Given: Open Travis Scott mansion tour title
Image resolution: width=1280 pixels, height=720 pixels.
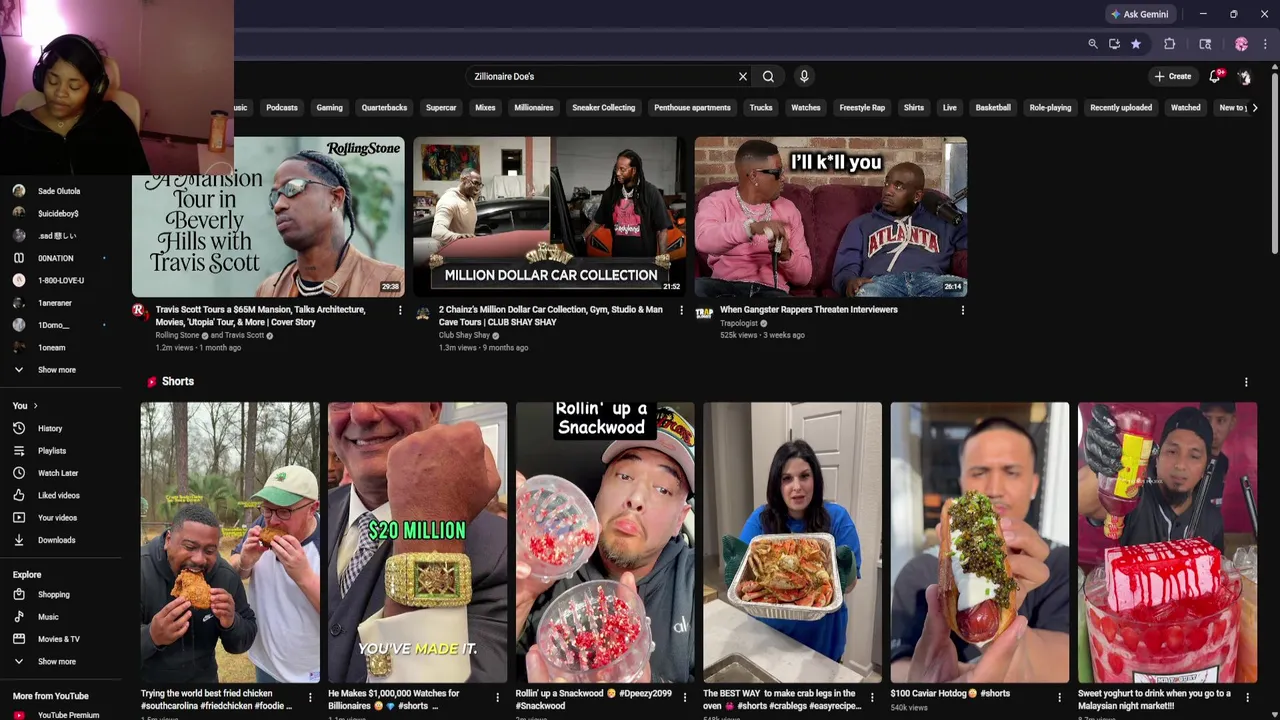Looking at the screenshot, I should [260, 316].
